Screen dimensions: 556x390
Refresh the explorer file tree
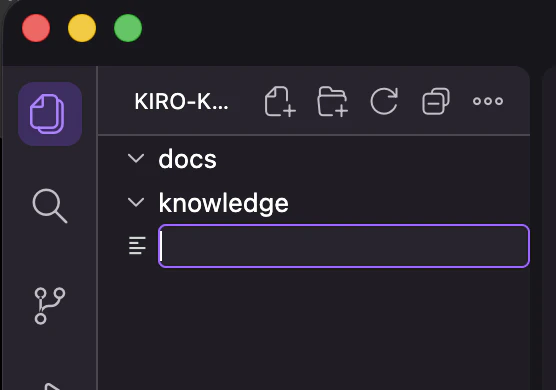(x=384, y=101)
